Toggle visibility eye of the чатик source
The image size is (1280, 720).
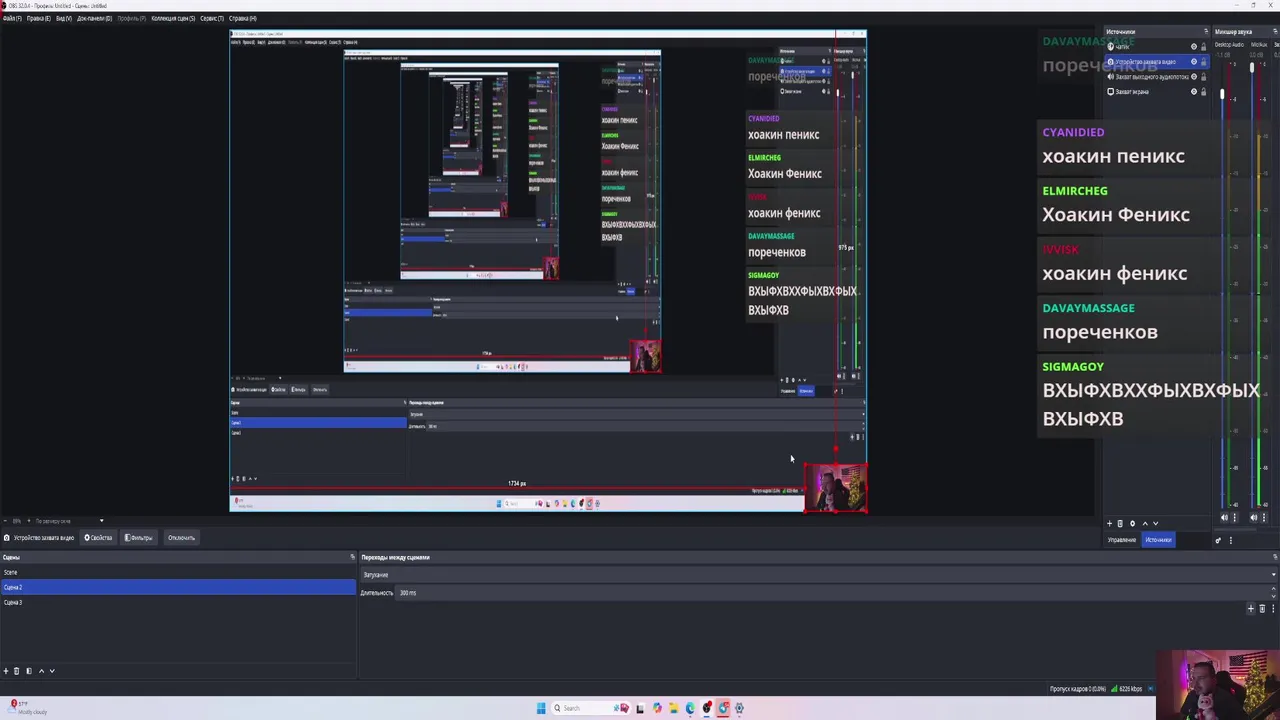tap(1193, 47)
